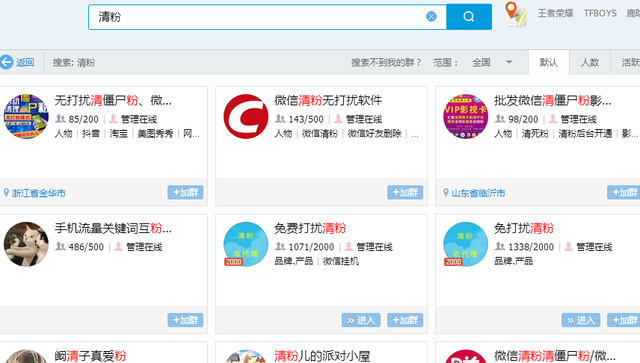This screenshot has width=640, height=363.
Task: Click members icon beside 85/200
Action: [x=60, y=119]
